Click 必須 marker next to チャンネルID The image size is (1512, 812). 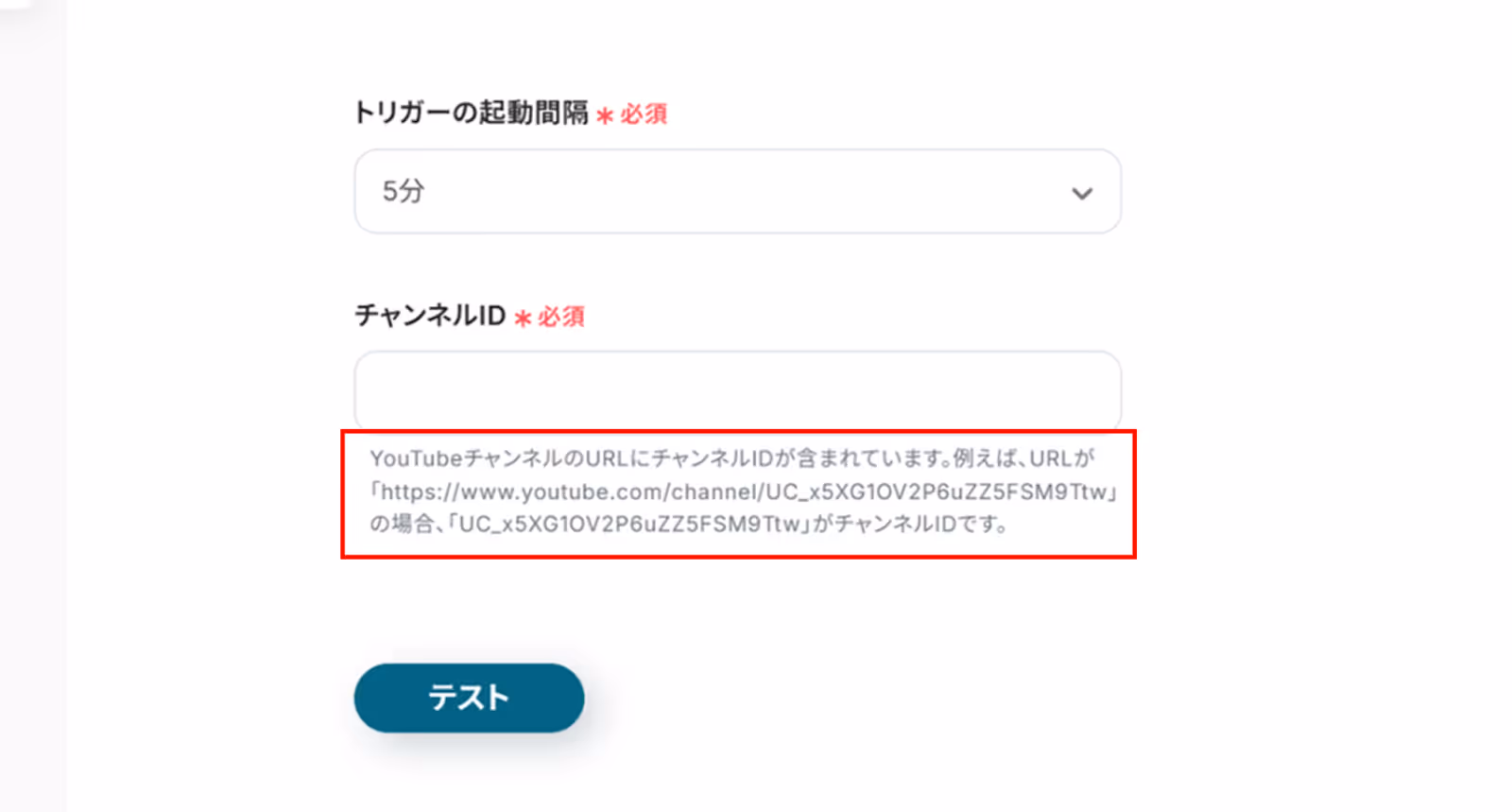coord(561,317)
